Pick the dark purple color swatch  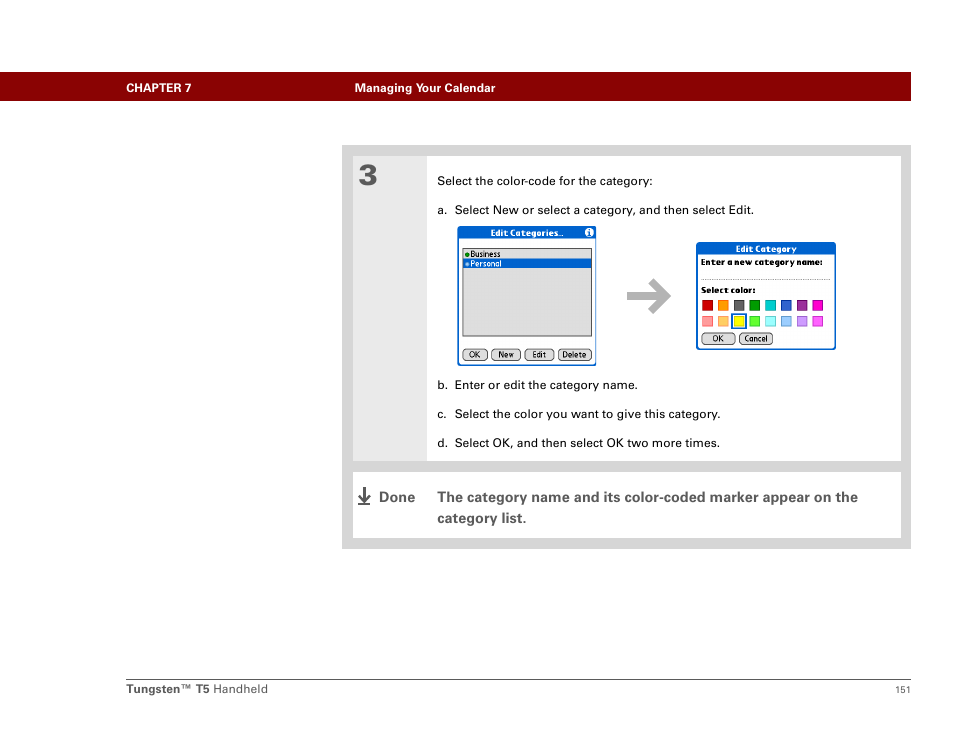click(802, 305)
